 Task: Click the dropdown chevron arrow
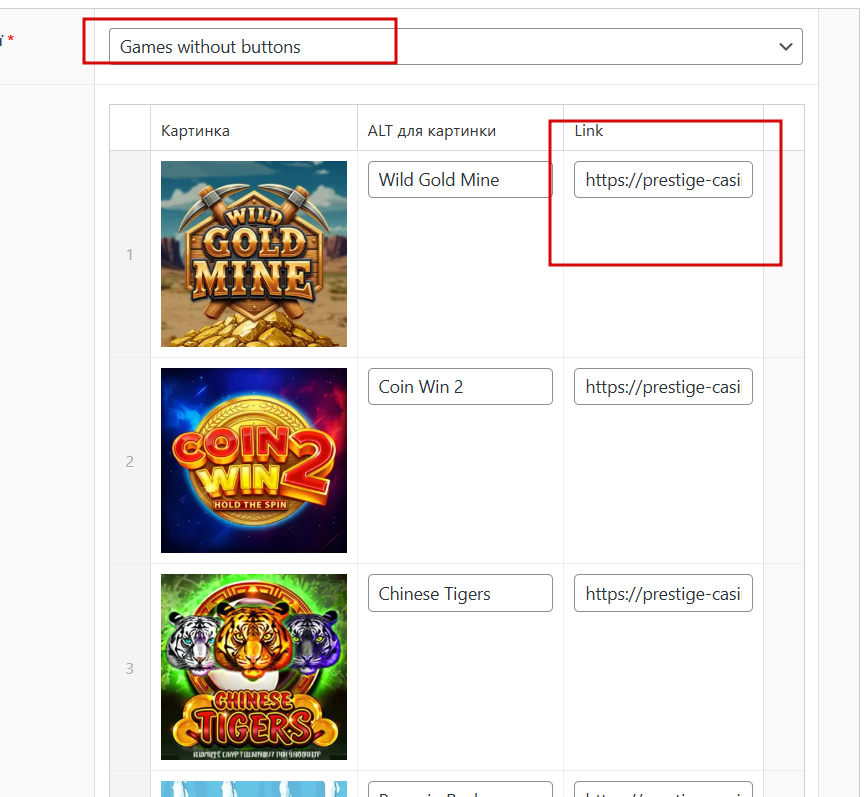coord(786,47)
